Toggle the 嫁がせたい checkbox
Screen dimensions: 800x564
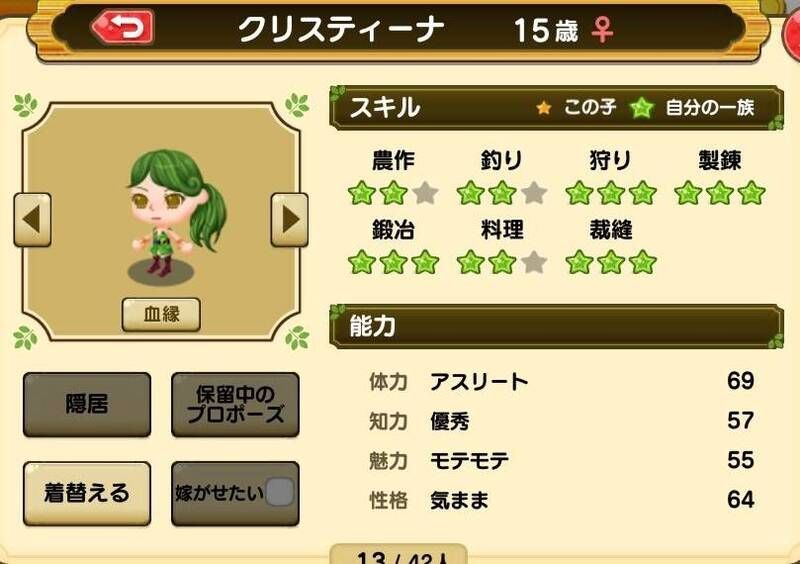(x=280, y=492)
